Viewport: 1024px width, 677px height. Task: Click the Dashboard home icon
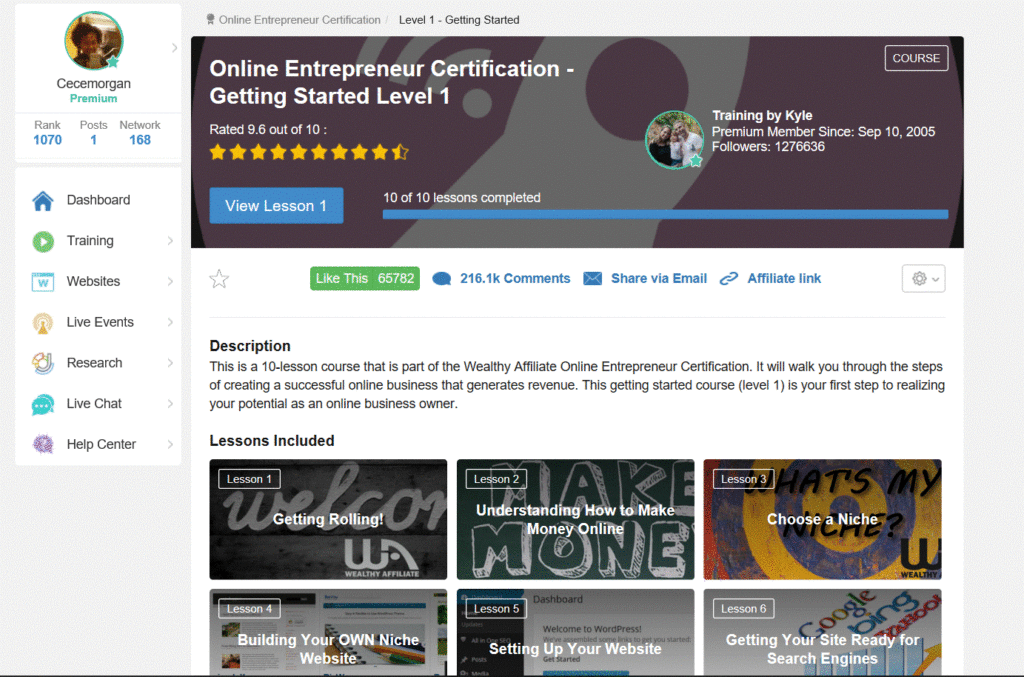click(x=43, y=200)
